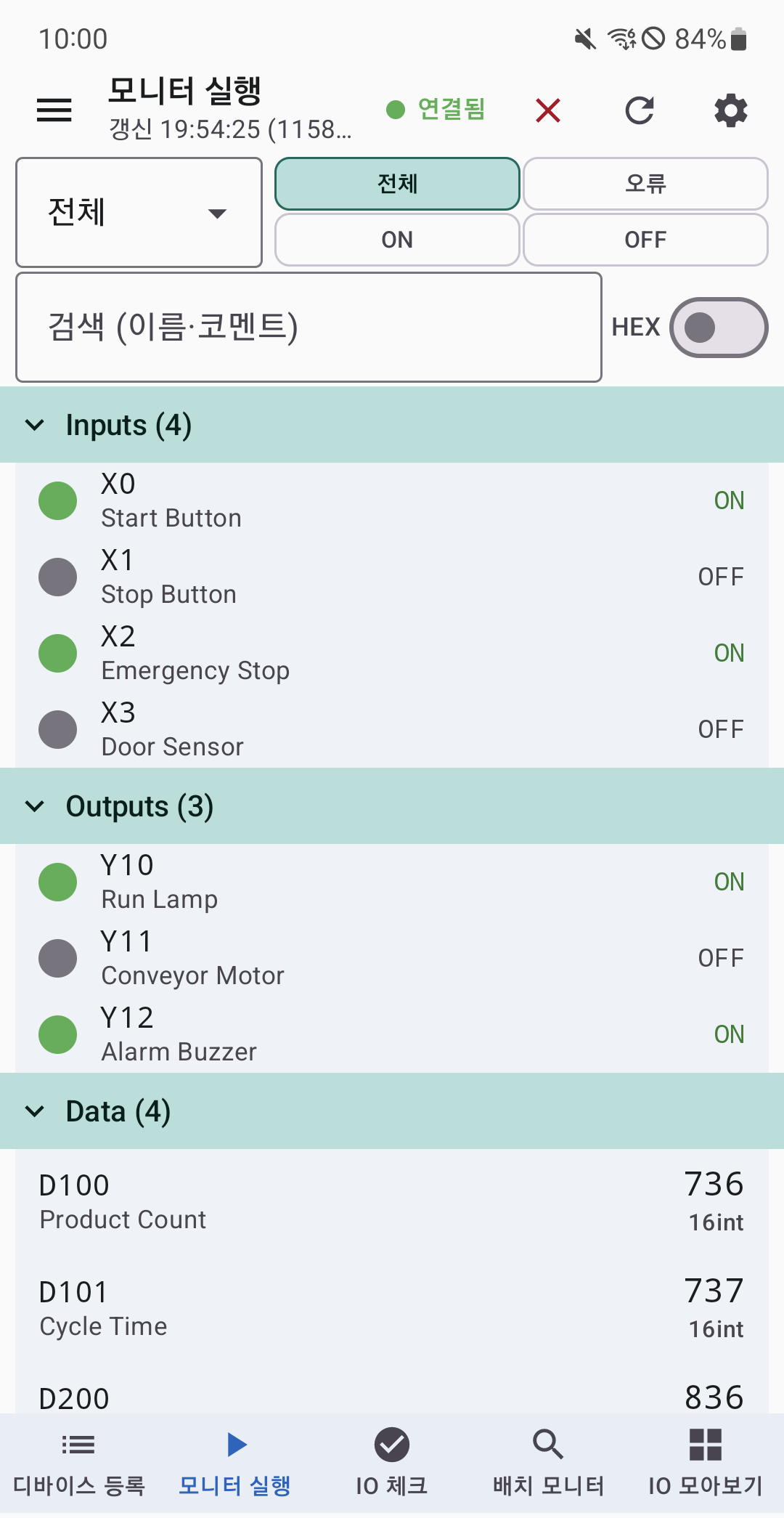Enable the HEX display switch
This screenshot has height=1518, width=784.
[719, 328]
